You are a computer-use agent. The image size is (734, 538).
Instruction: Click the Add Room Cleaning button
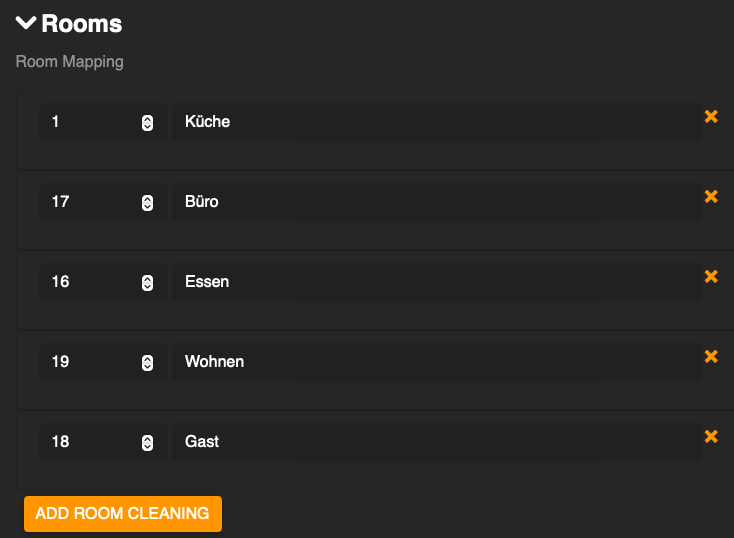click(122, 513)
